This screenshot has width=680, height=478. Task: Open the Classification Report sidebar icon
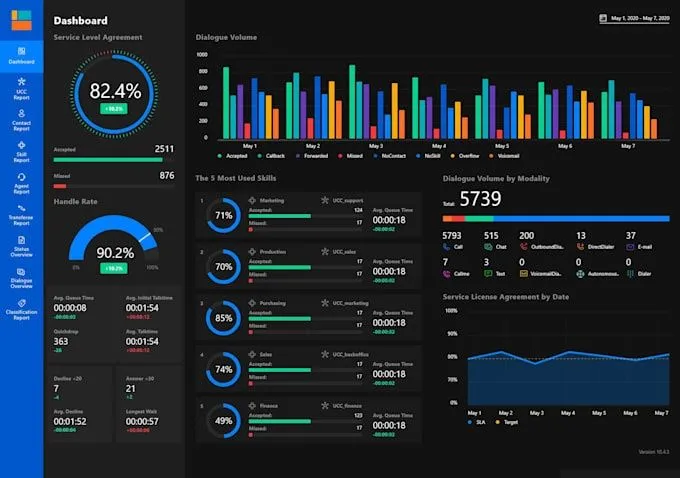point(21,309)
